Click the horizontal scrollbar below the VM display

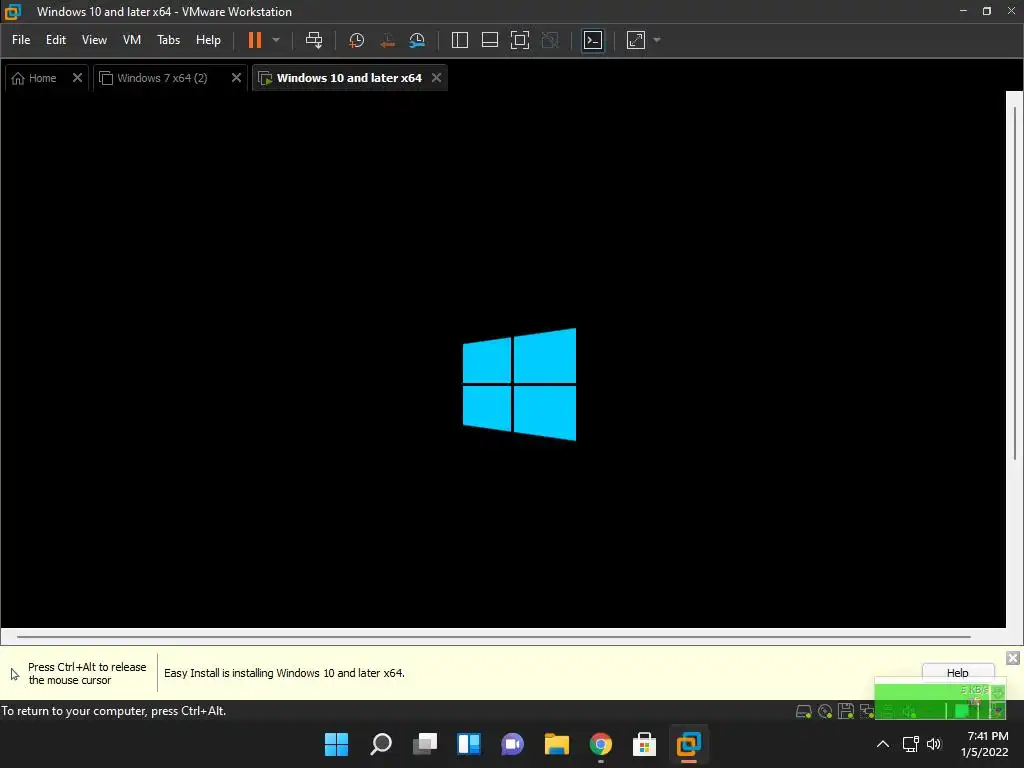click(494, 636)
